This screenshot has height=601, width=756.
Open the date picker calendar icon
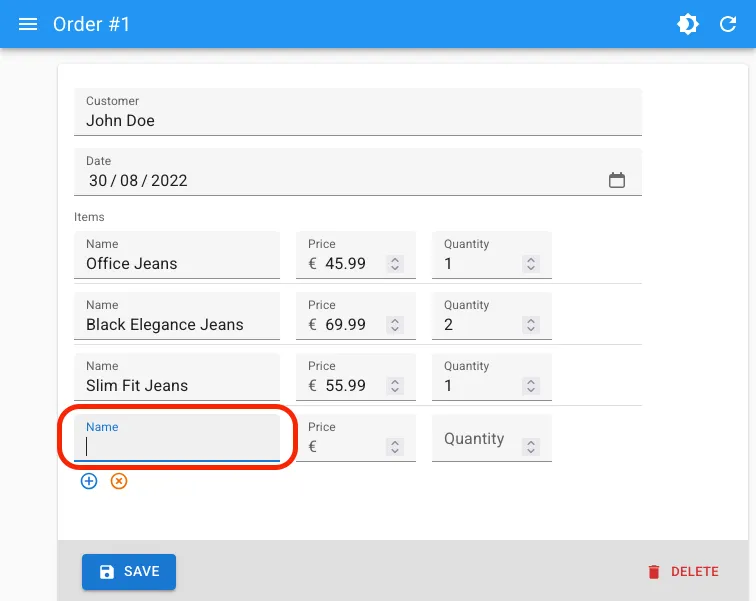click(x=617, y=181)
